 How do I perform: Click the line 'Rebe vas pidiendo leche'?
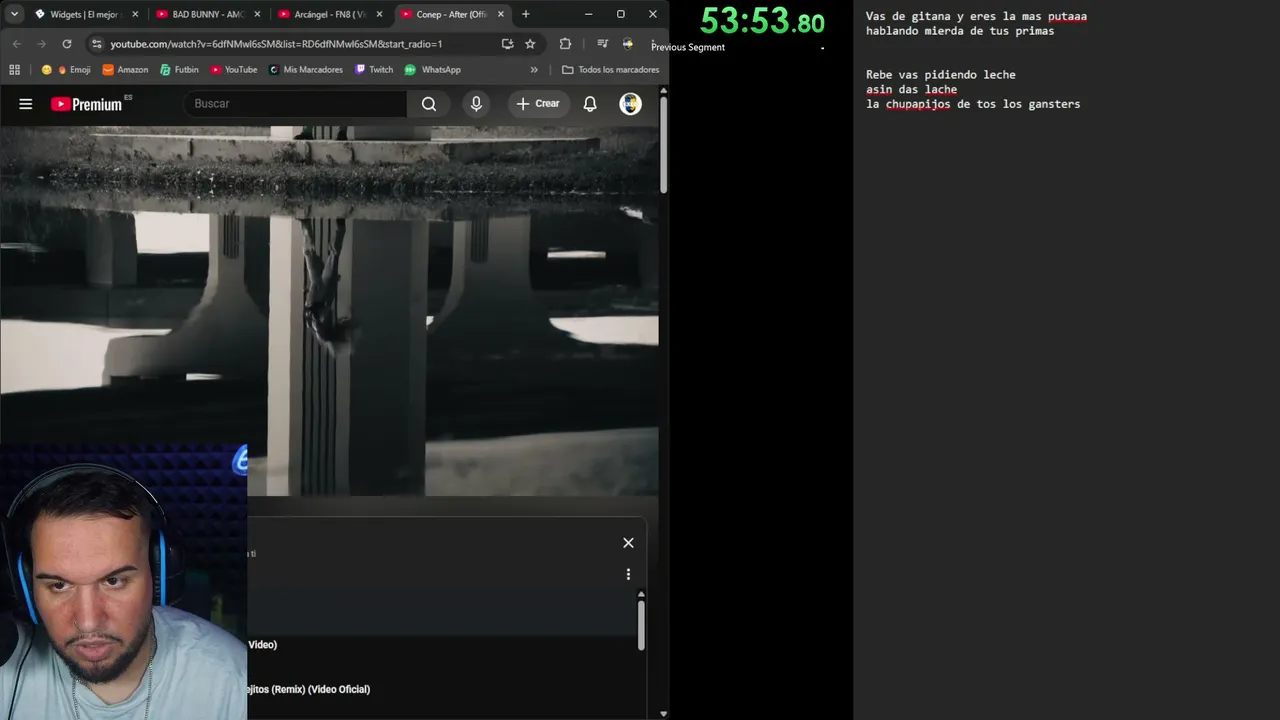pyautogui.click(x=941, y=75)
